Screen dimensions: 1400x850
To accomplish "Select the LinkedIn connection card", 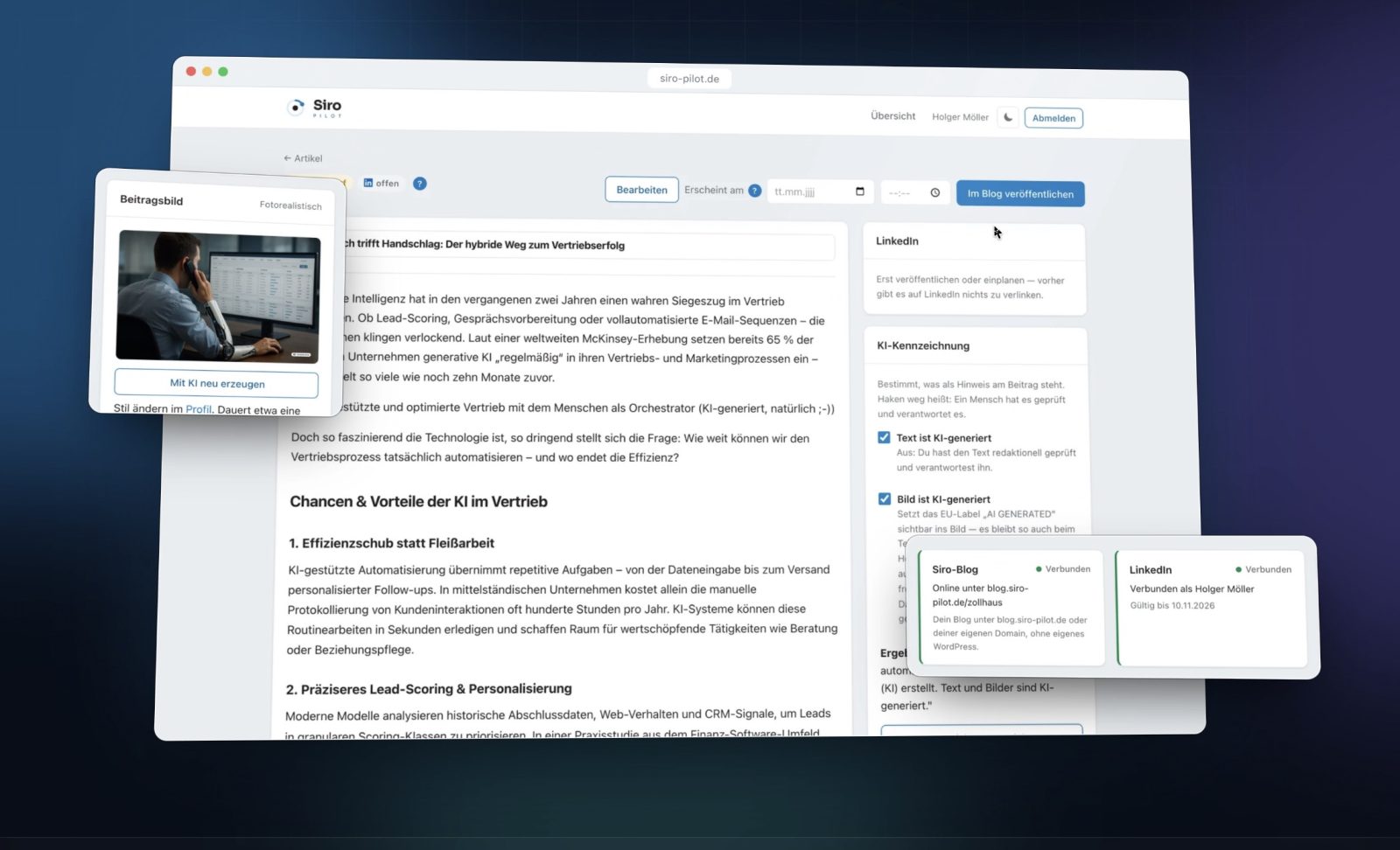I will (1211, 608).
